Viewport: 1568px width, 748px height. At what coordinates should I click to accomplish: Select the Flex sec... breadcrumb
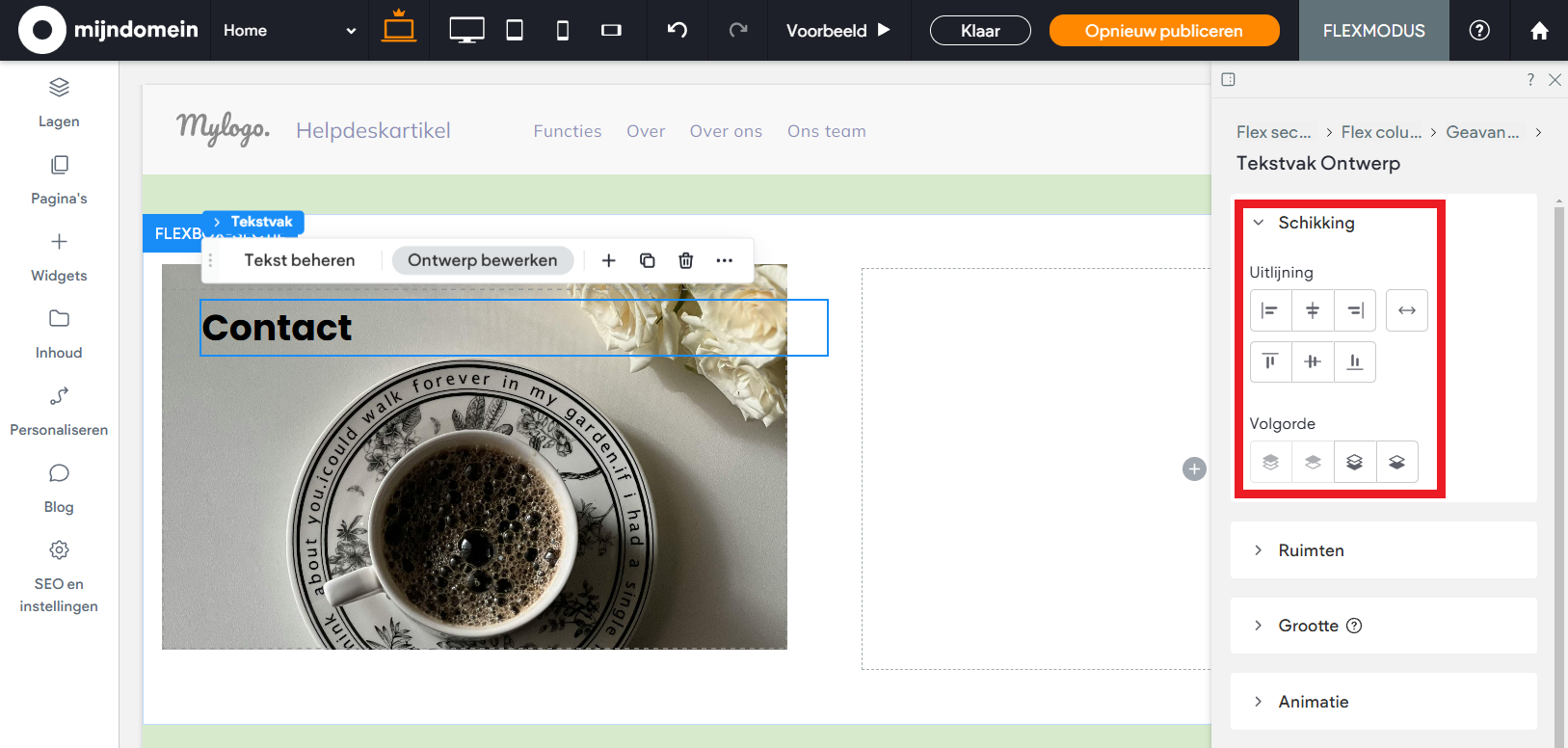[x=1273, y=132]
